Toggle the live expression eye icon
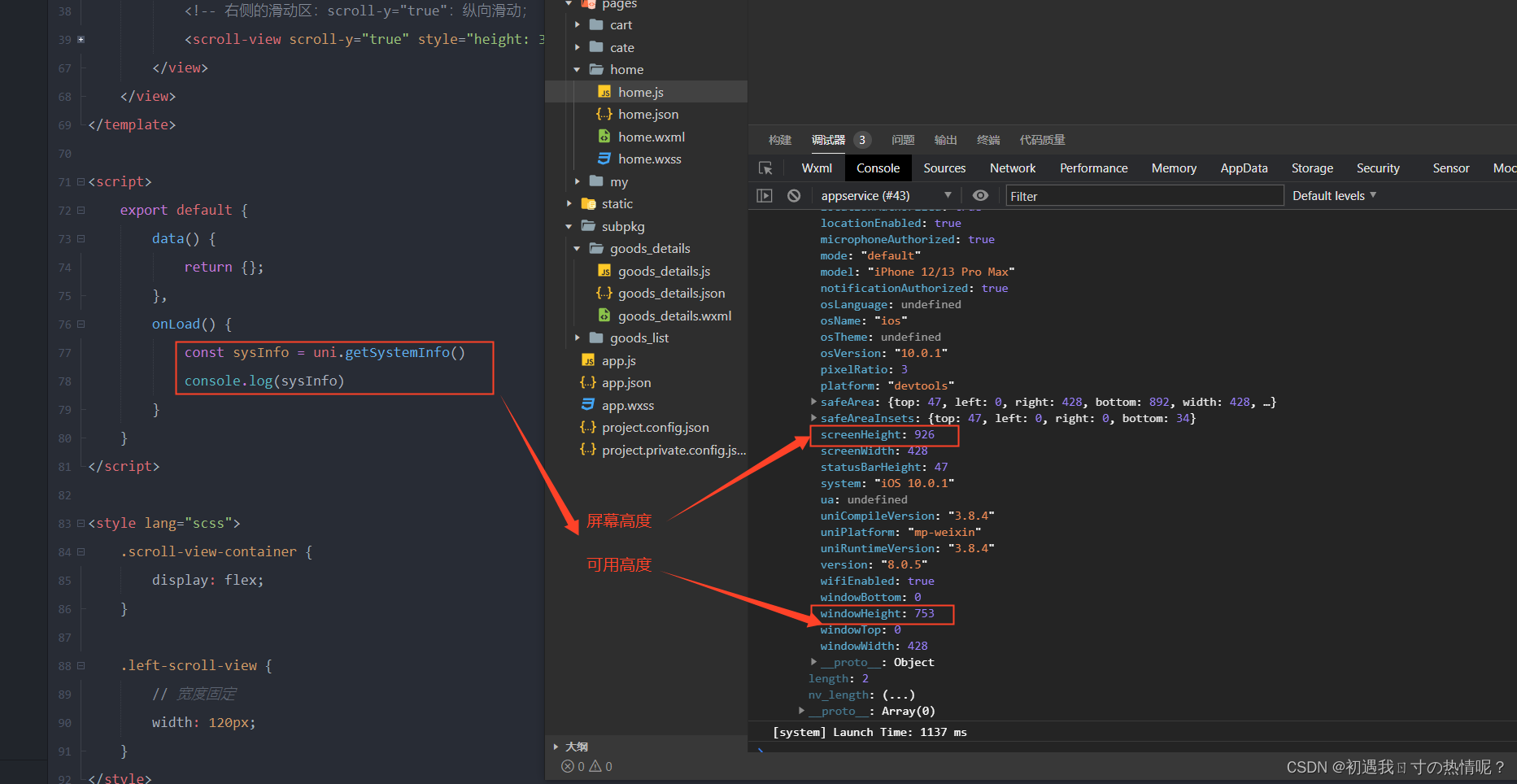This screenshot has height=784, width=1517. pos(980,195)
